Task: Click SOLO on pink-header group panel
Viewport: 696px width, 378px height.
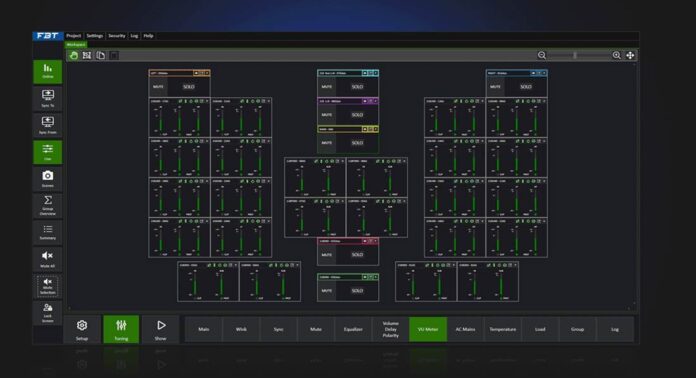Action: click(x=357, y=255)
